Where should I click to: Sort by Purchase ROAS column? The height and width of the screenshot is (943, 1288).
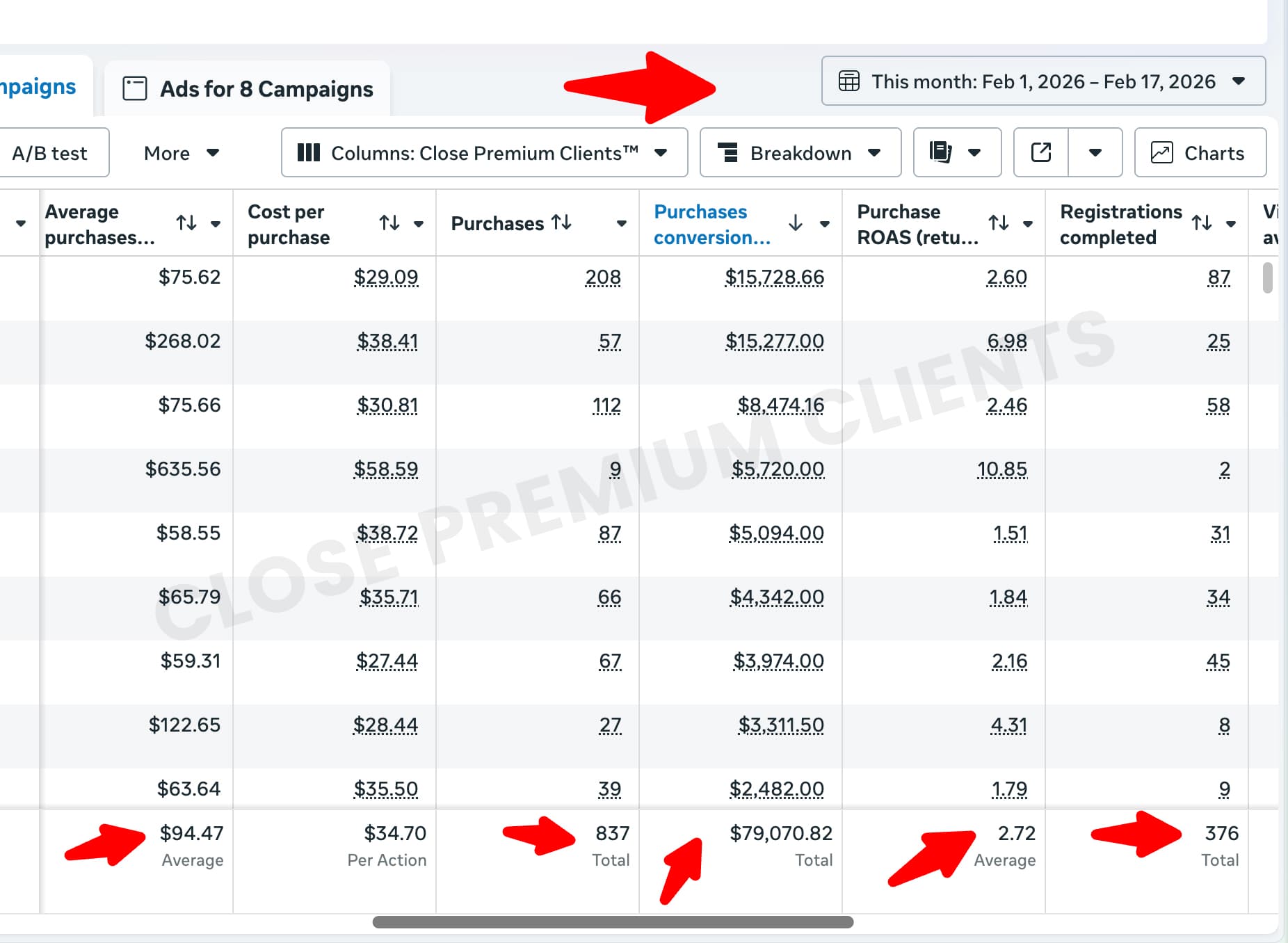coord(999,223)
